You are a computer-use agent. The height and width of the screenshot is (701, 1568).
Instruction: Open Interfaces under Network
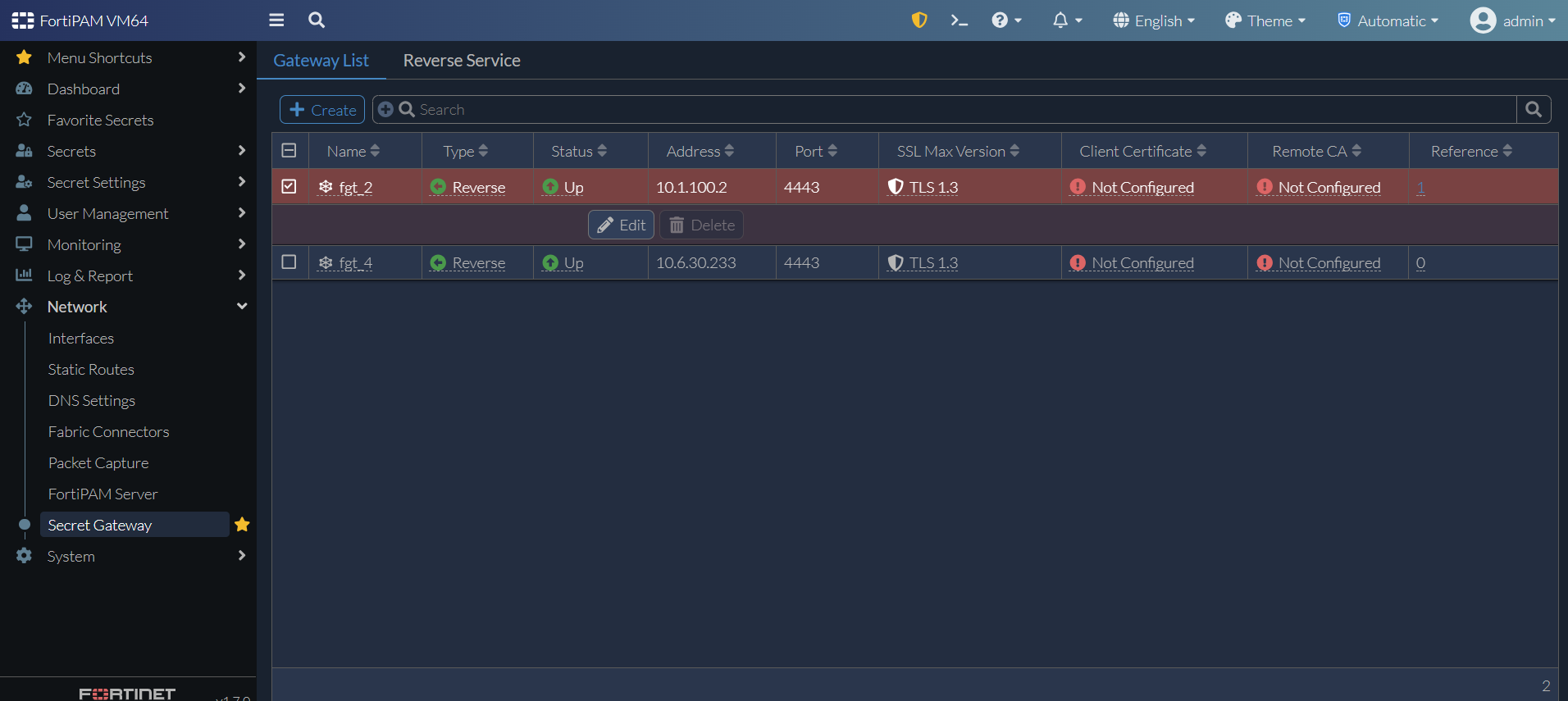tap(81, 338)
